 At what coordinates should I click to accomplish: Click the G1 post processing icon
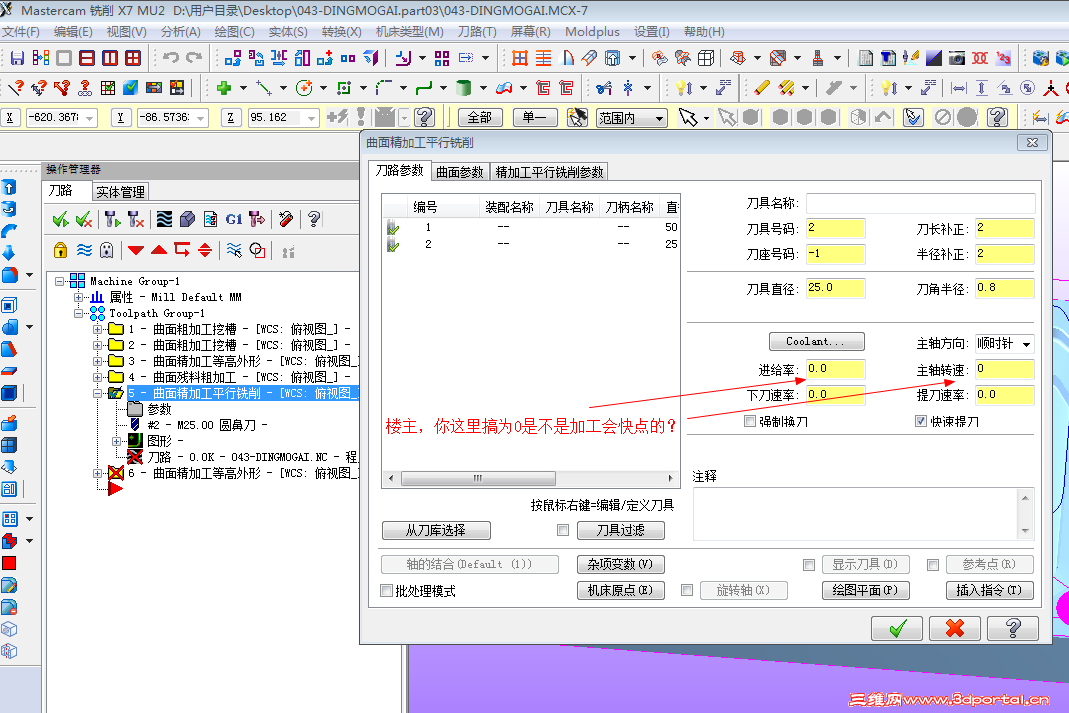pyautogui.click(x=234, y=219)
